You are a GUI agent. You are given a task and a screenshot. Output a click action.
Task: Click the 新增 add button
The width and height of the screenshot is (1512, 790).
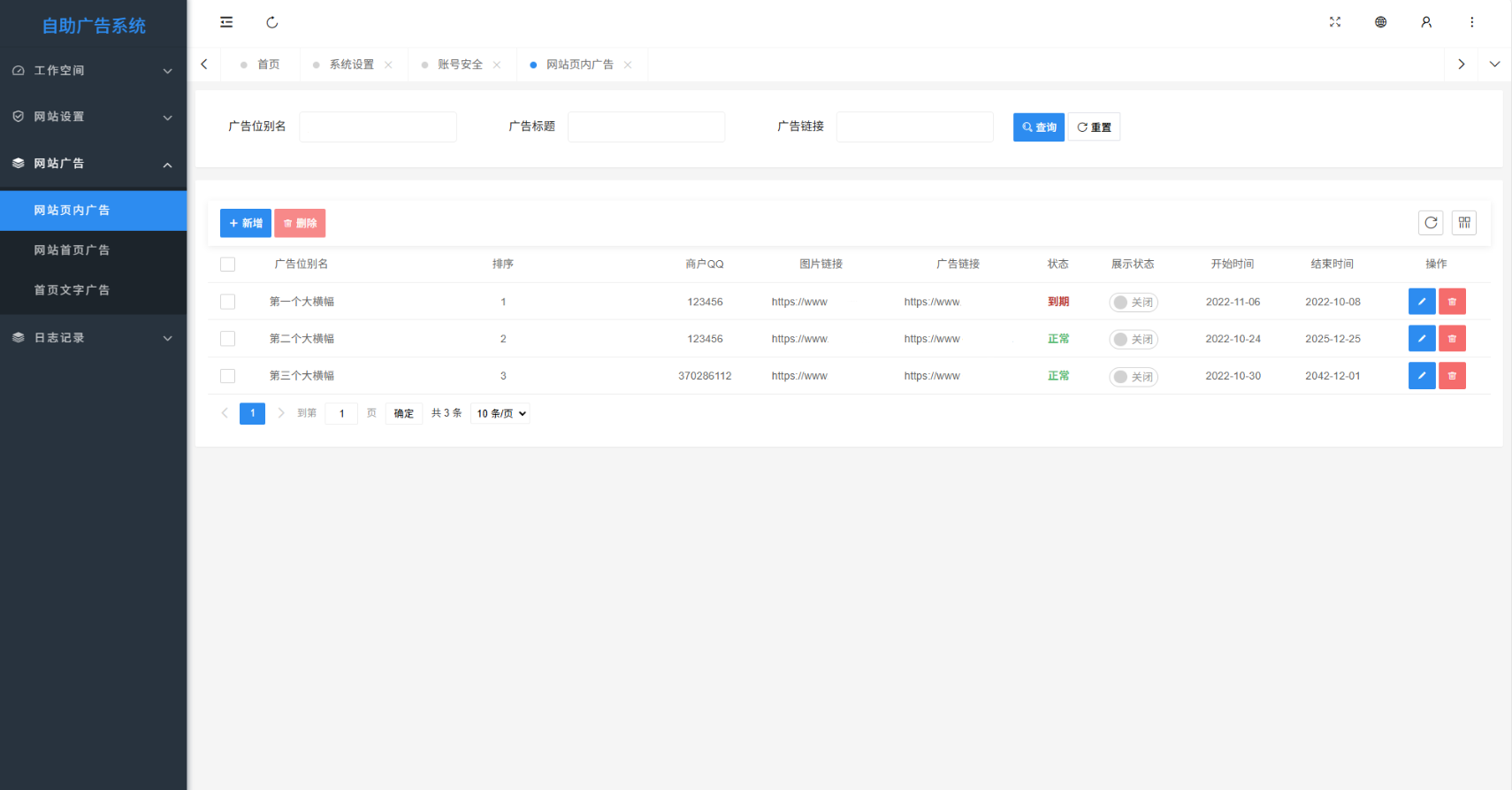coord(246,223)
